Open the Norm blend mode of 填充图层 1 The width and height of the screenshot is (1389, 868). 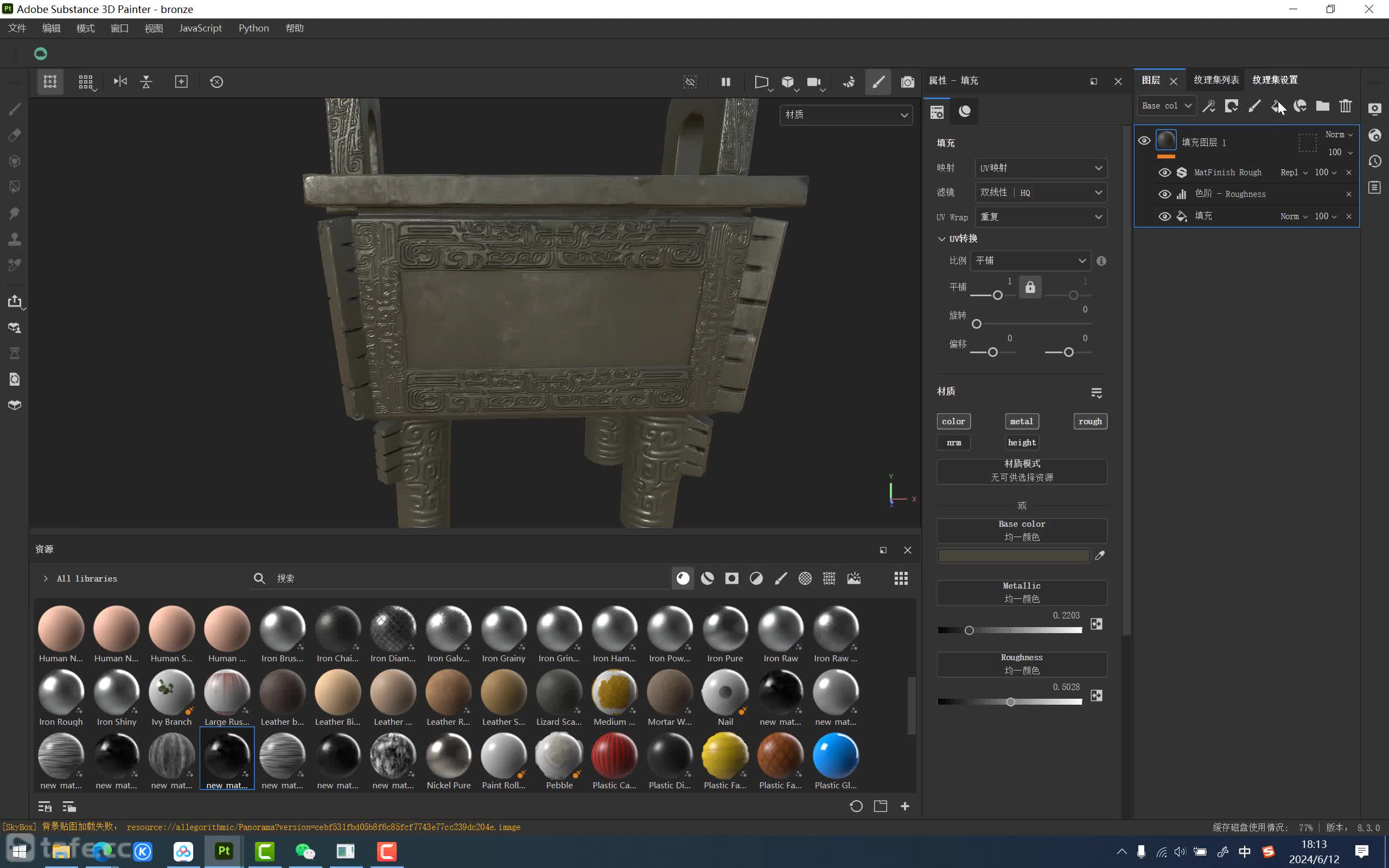coord(1339,135)
